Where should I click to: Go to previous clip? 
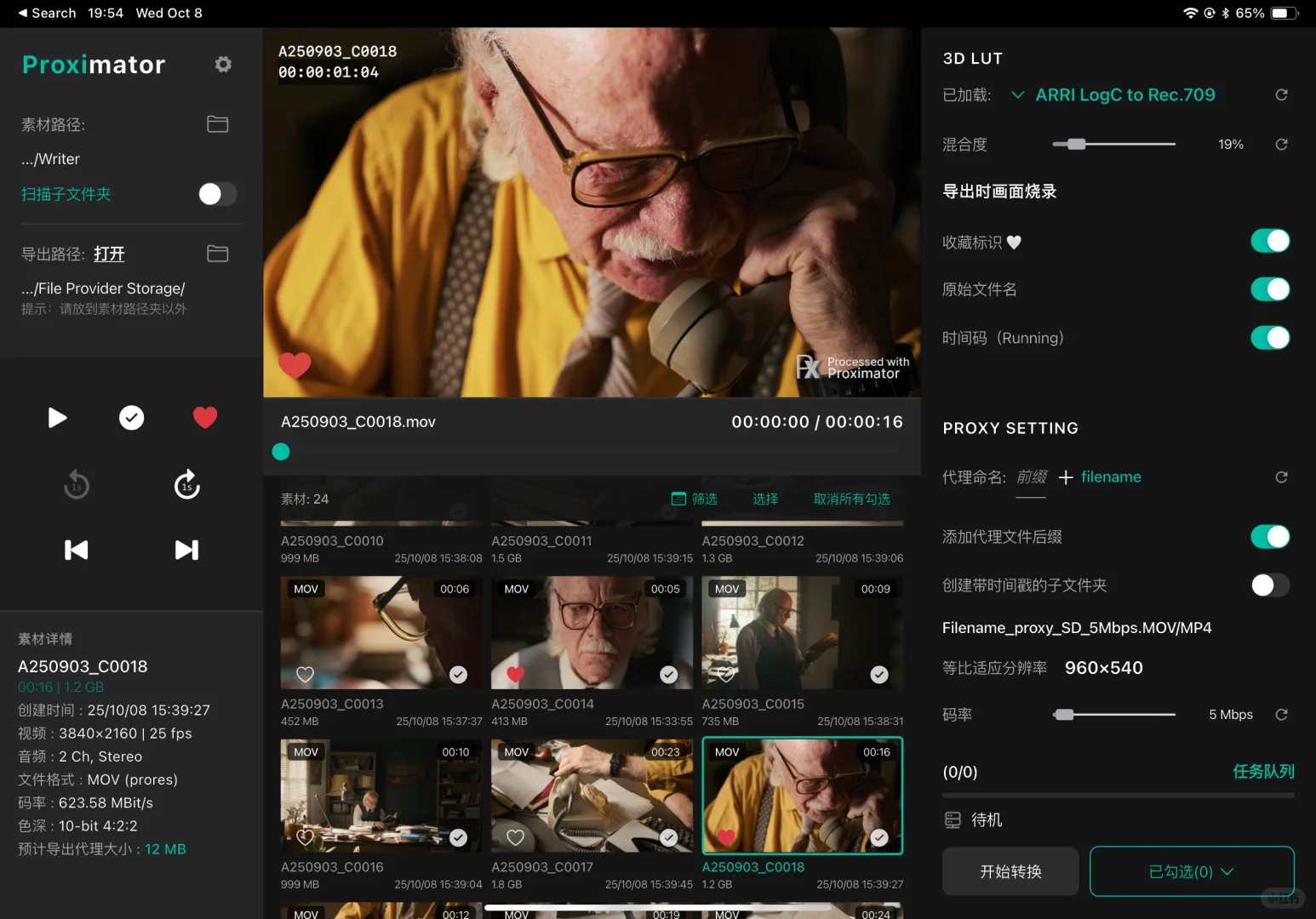(x=77, y=551)
